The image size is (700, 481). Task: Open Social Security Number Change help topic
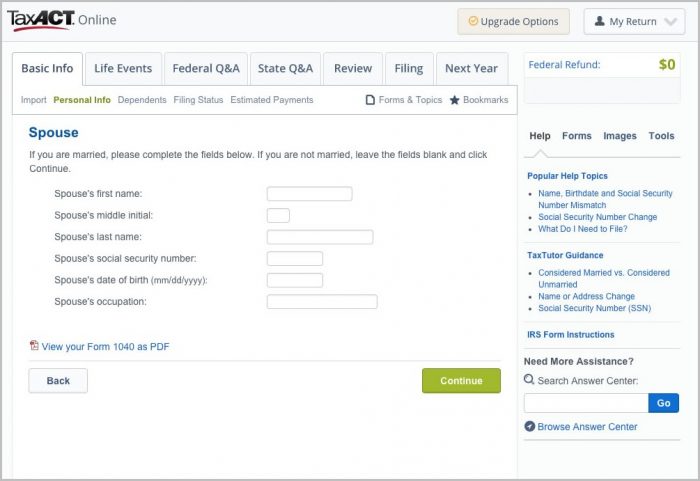pyautogui.click(x=597, y=217)
